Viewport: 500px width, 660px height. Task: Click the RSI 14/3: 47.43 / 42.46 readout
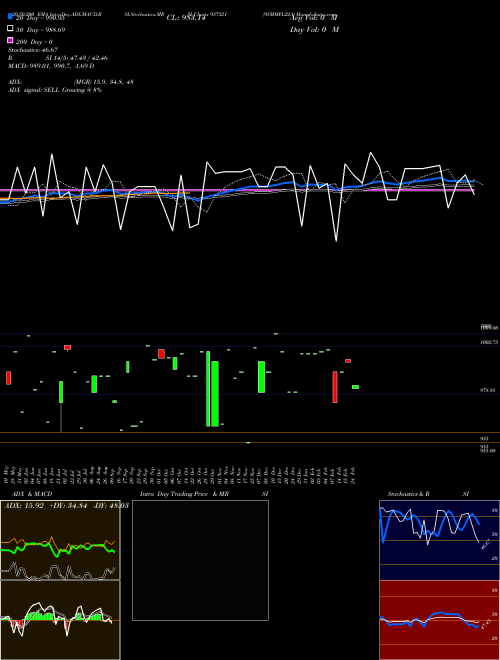pos(58,58)
